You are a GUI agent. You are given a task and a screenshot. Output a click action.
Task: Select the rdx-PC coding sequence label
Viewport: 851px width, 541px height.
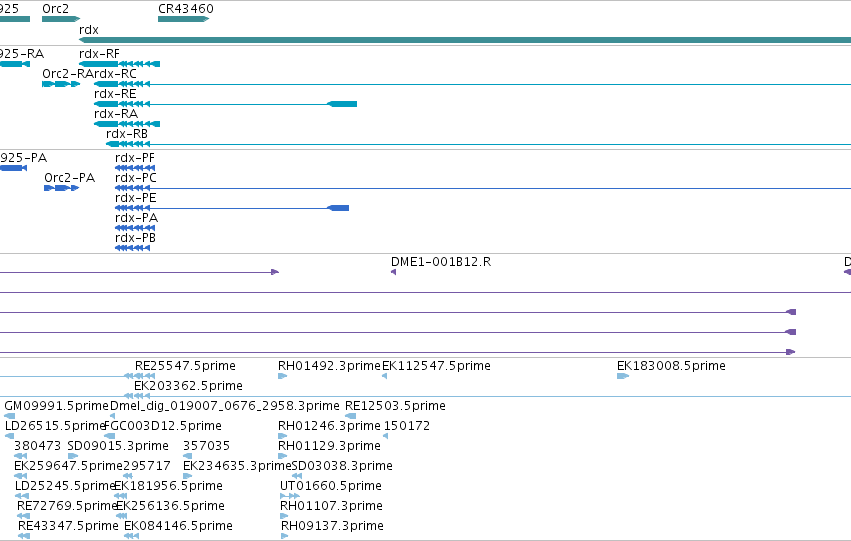tap(136, 178)
